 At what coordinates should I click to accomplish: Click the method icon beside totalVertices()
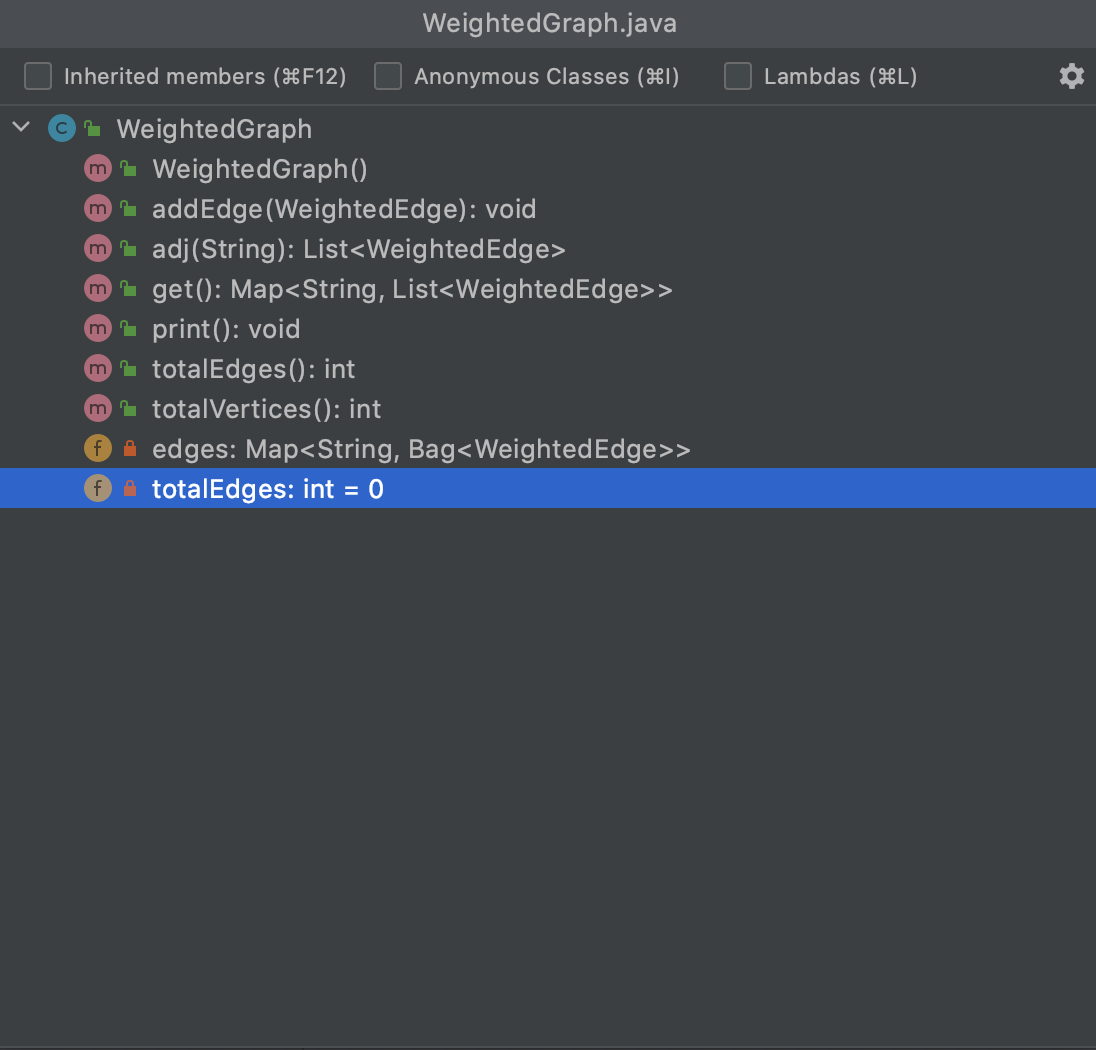[x=98, y=408]
